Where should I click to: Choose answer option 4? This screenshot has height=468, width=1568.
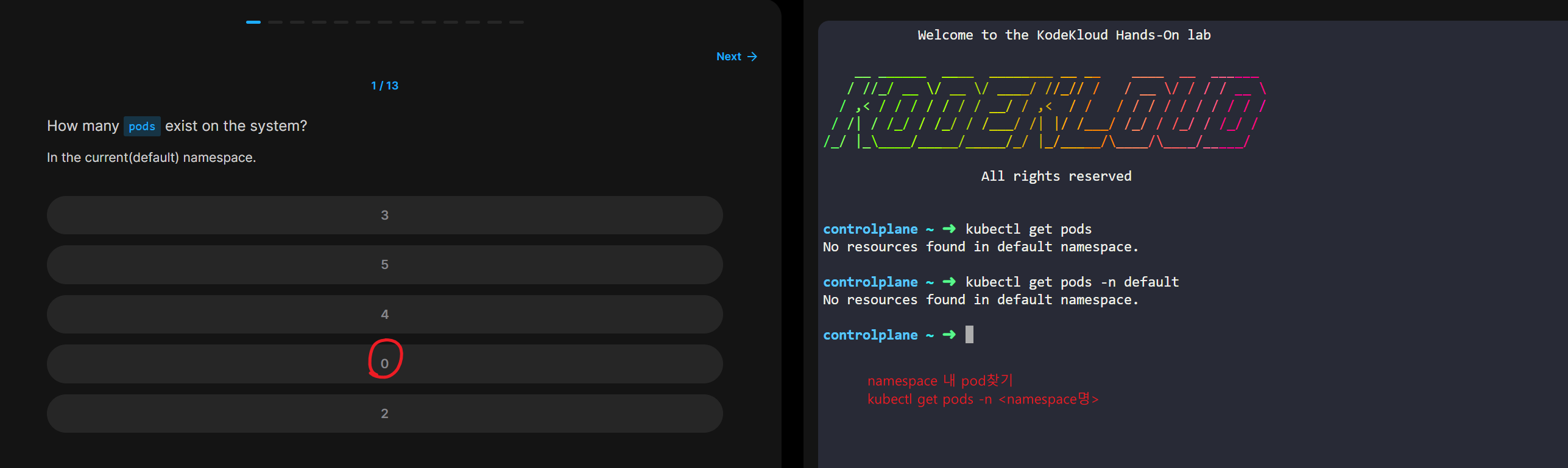(384, 314)
